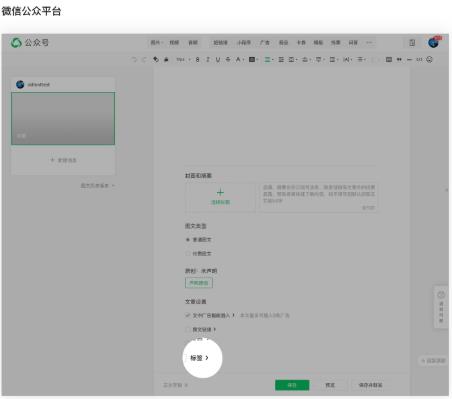Click the plus icon to select cover
452x399 pixels.
point(220,192)
